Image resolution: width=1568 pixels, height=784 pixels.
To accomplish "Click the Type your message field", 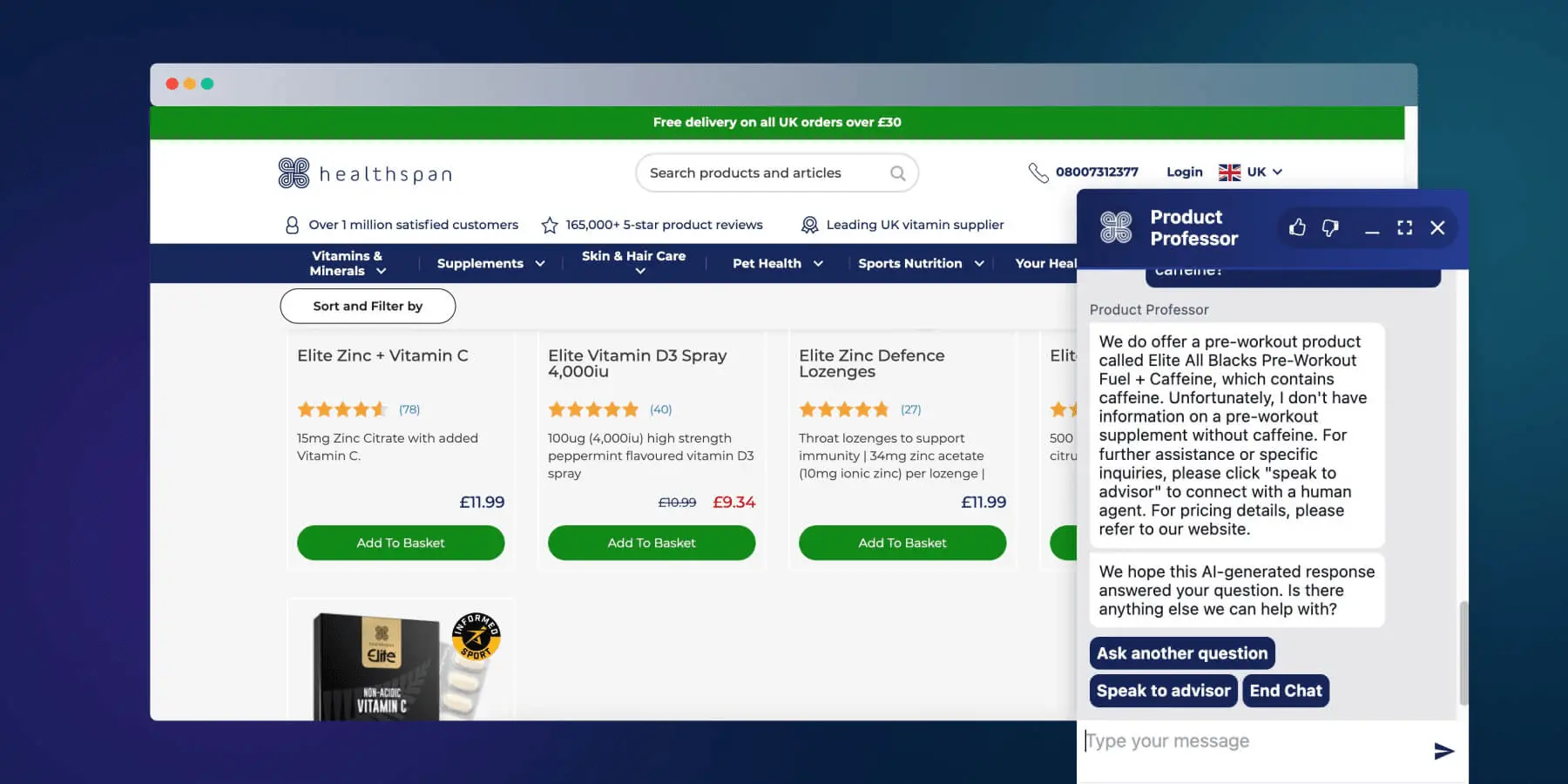I will point(1250,741).
